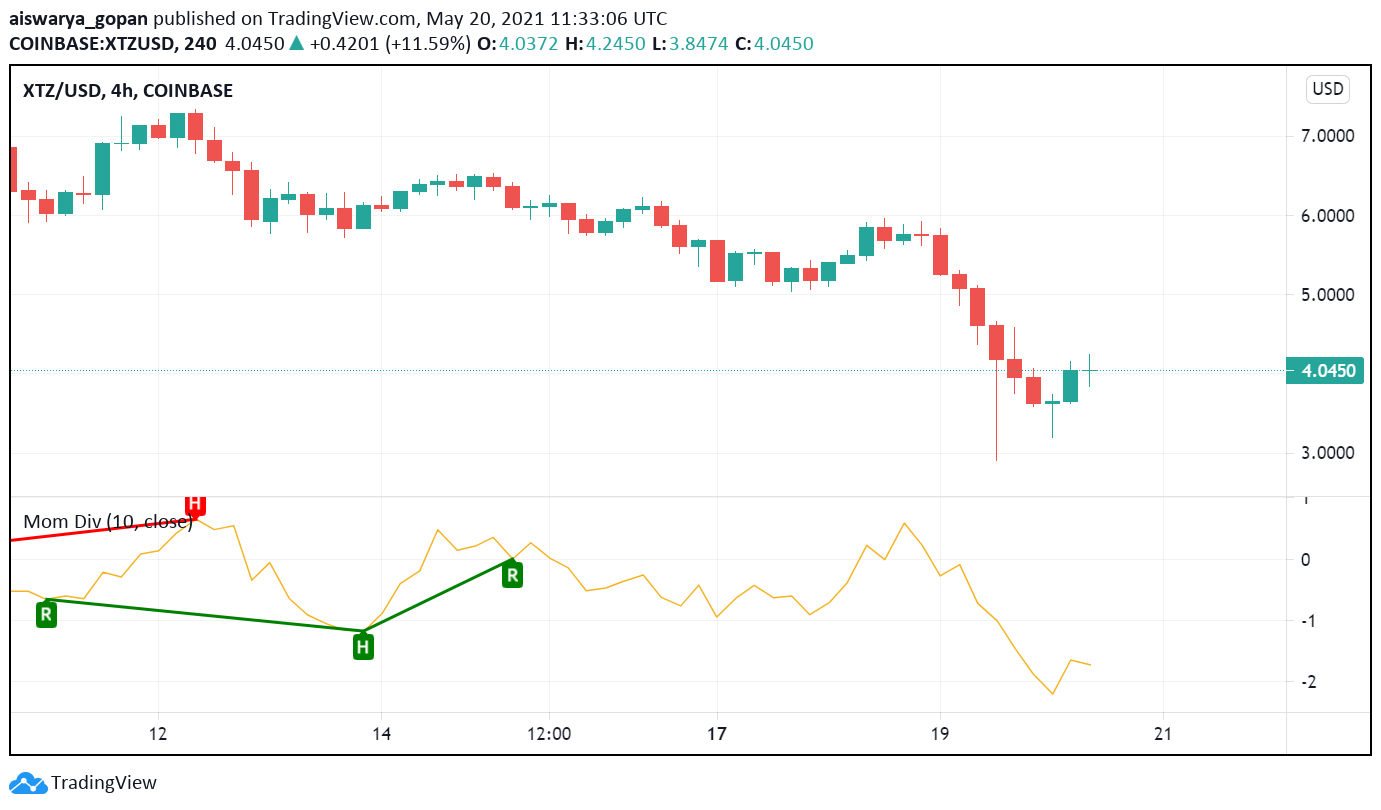Click the red H divergence marker
The image size is (1381, 810).
195,504
